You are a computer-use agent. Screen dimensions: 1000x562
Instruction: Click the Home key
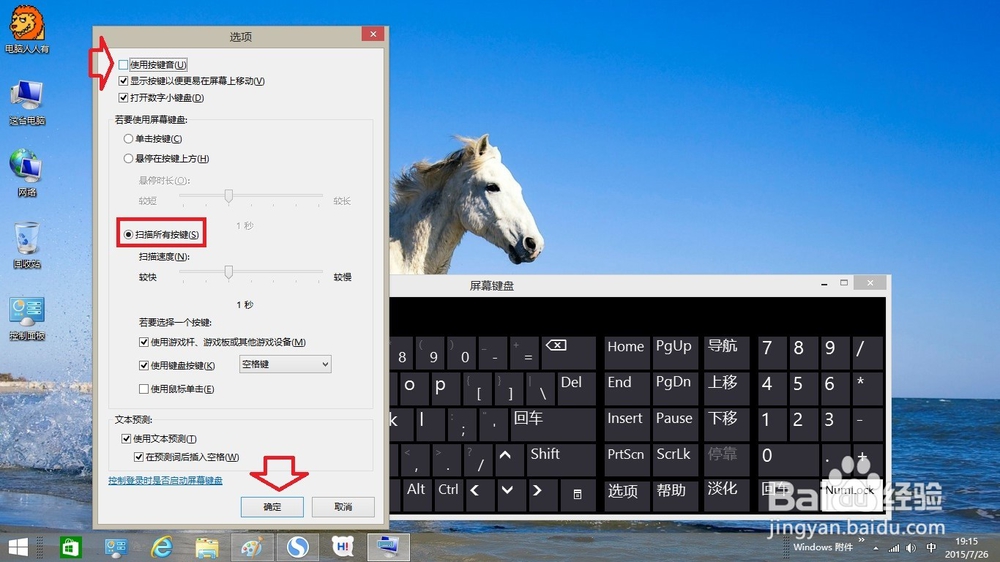[626, 353]
